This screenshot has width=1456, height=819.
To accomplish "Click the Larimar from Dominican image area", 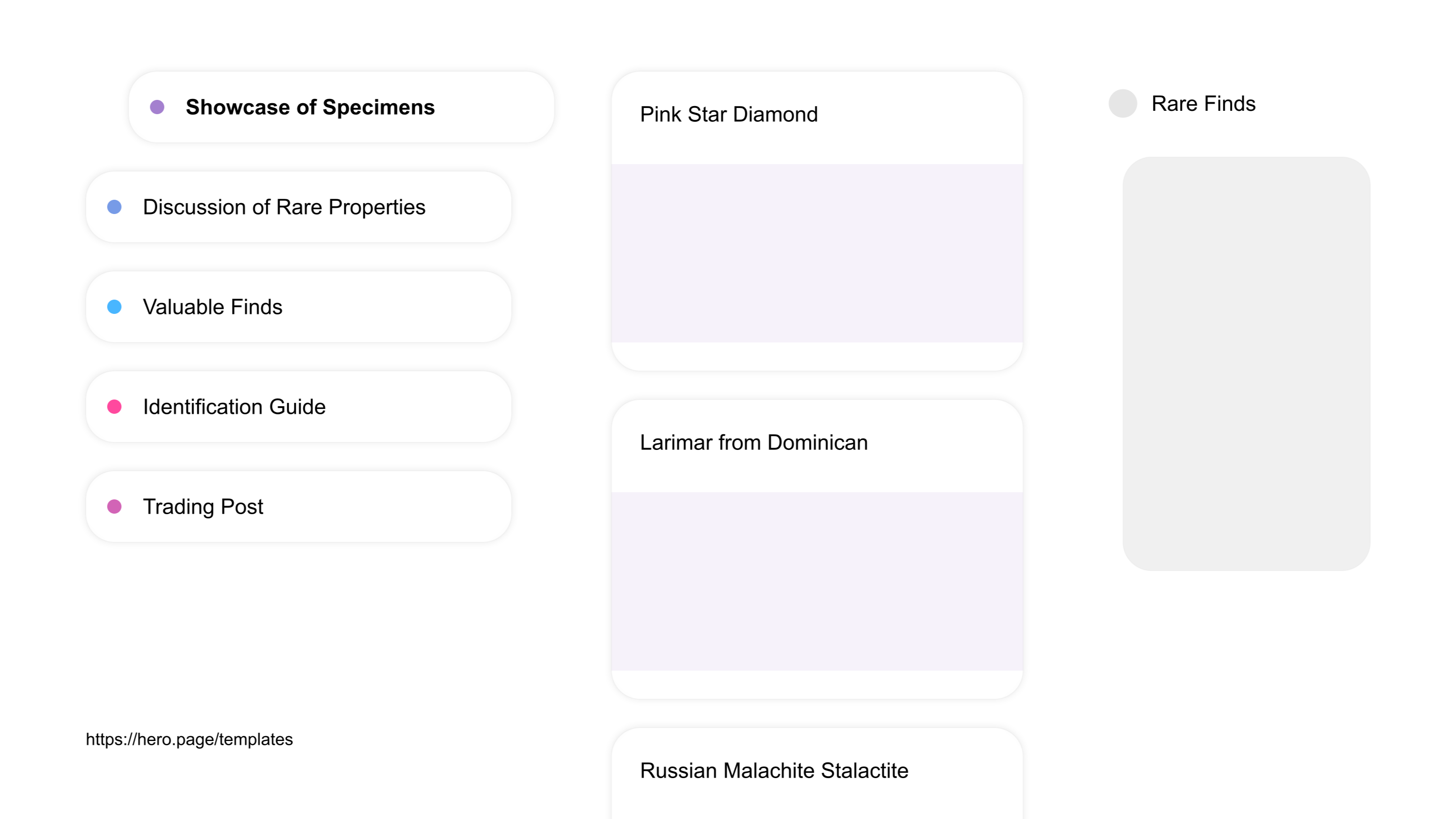I will tap(817, 581).
